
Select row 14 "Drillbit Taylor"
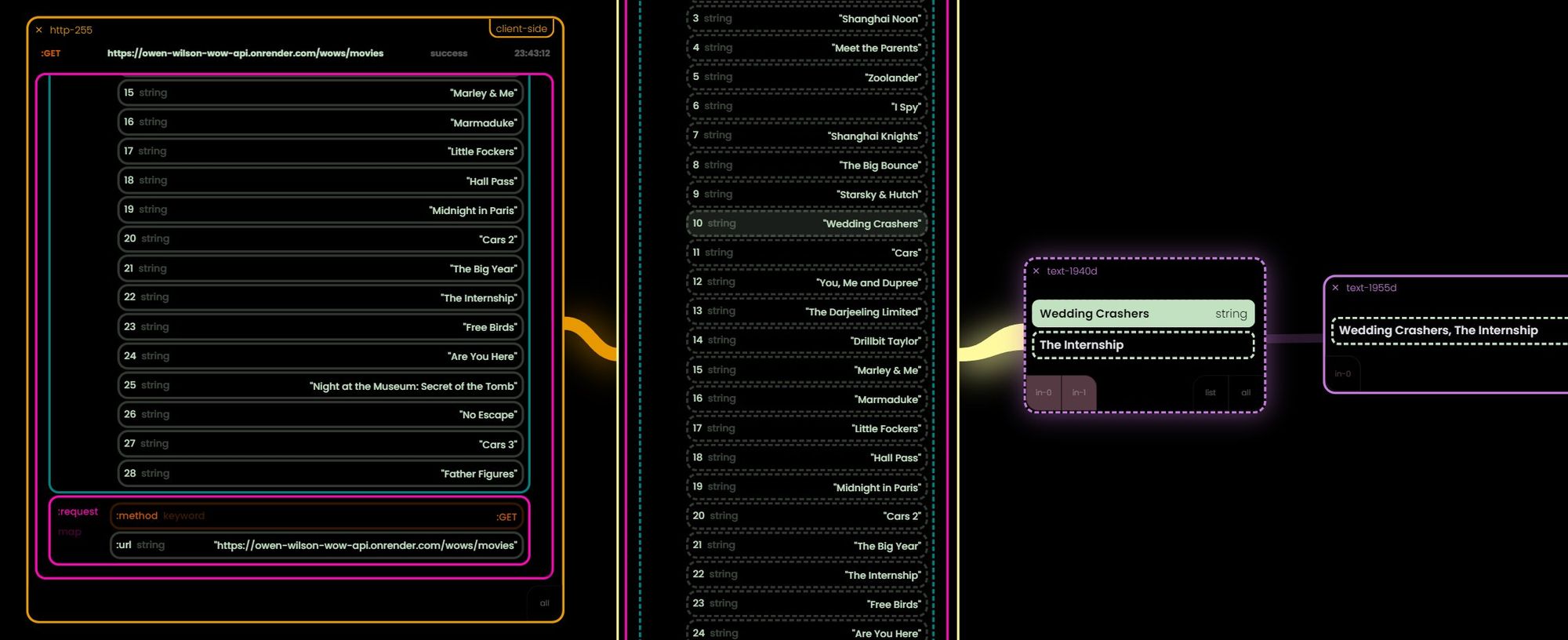point(807,340)
